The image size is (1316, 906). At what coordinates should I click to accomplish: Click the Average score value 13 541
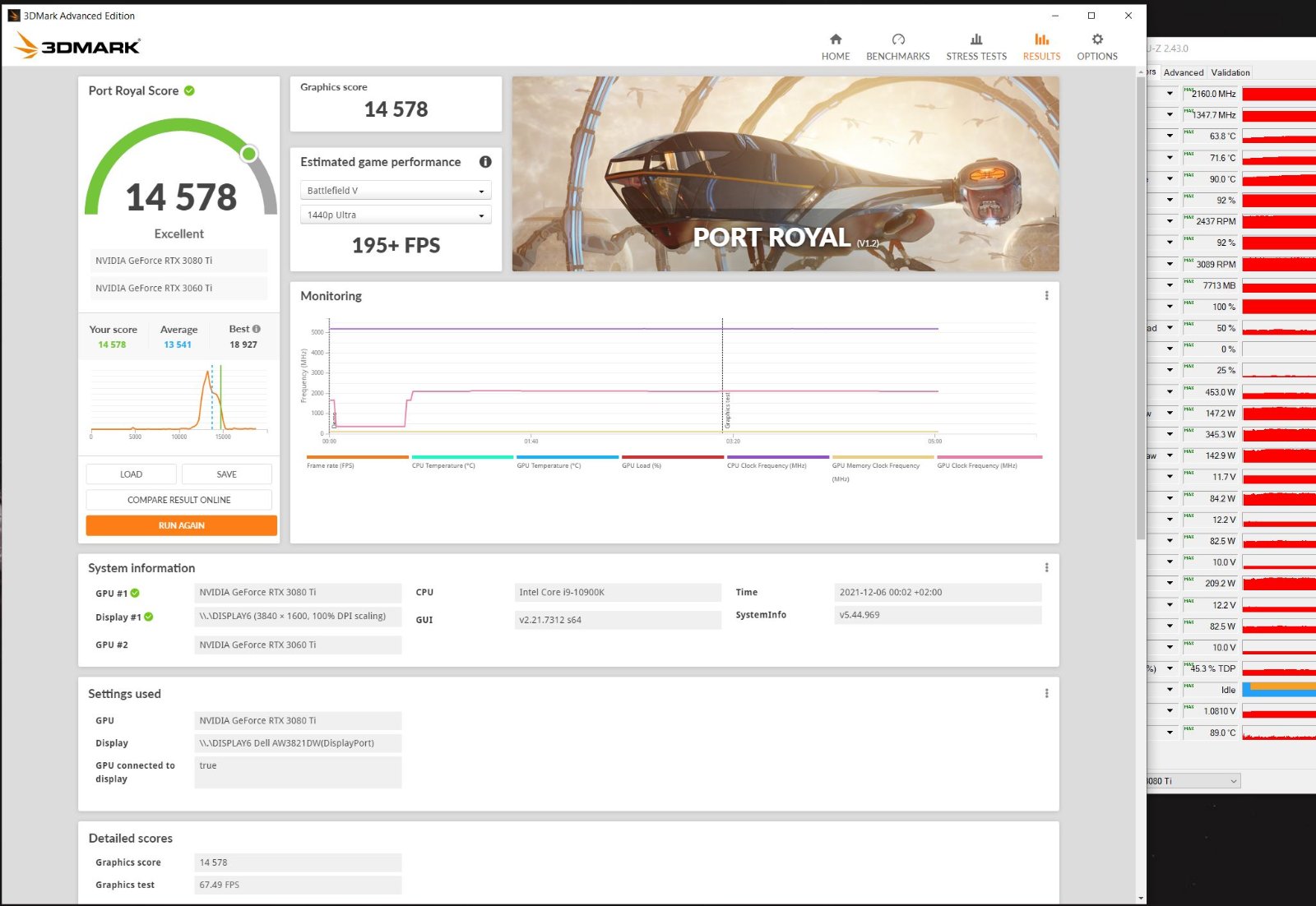(x=178, y=345)
